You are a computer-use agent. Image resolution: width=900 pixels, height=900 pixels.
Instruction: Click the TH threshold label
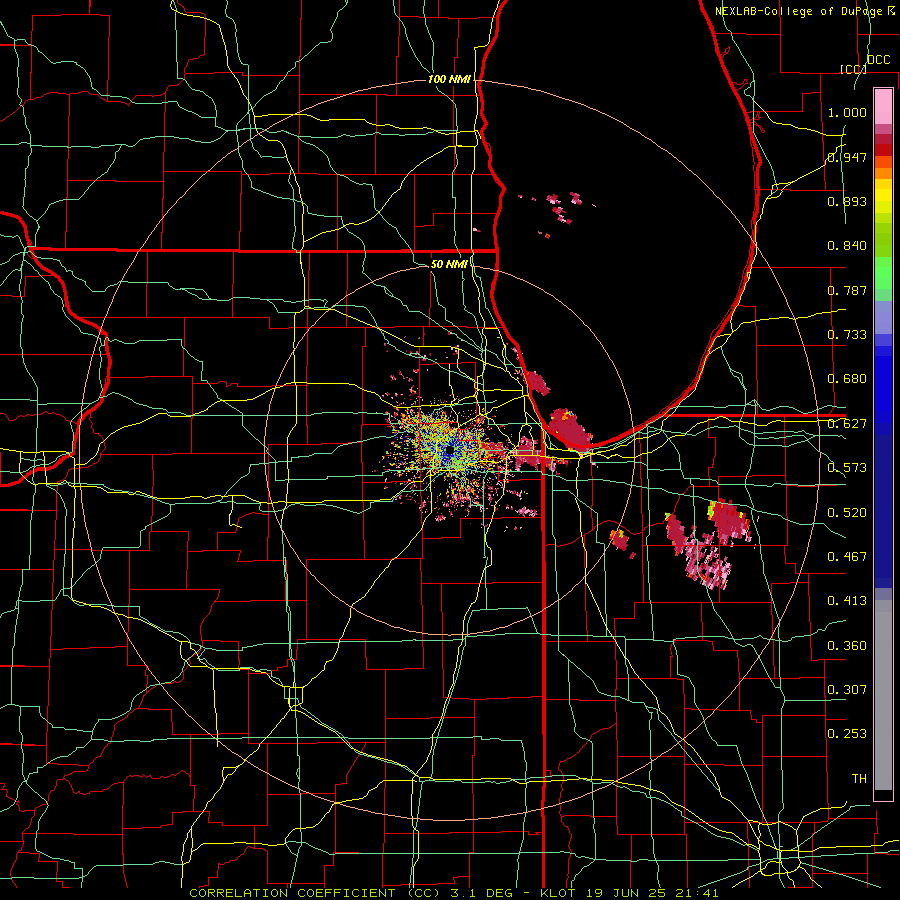(x=859, y=779)
